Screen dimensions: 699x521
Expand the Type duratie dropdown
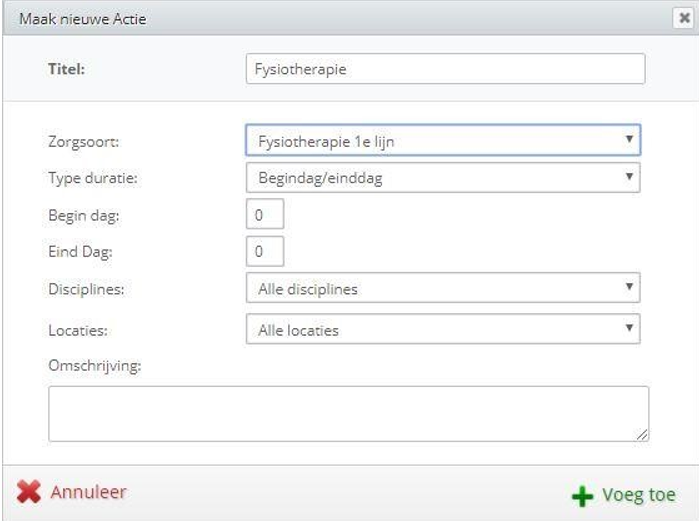click(x=443, y=177)
